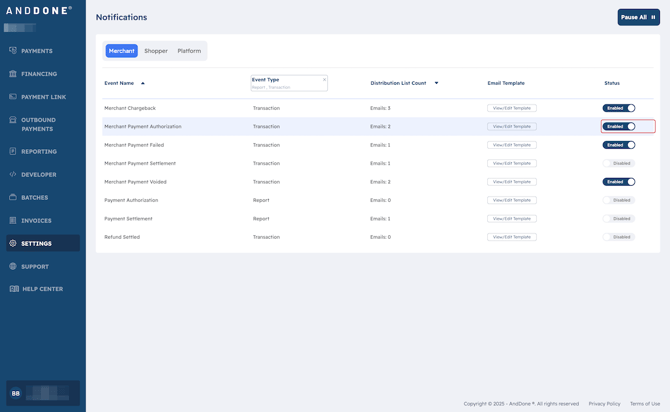Select the Payment Link icon

click(x=13, y=97)
